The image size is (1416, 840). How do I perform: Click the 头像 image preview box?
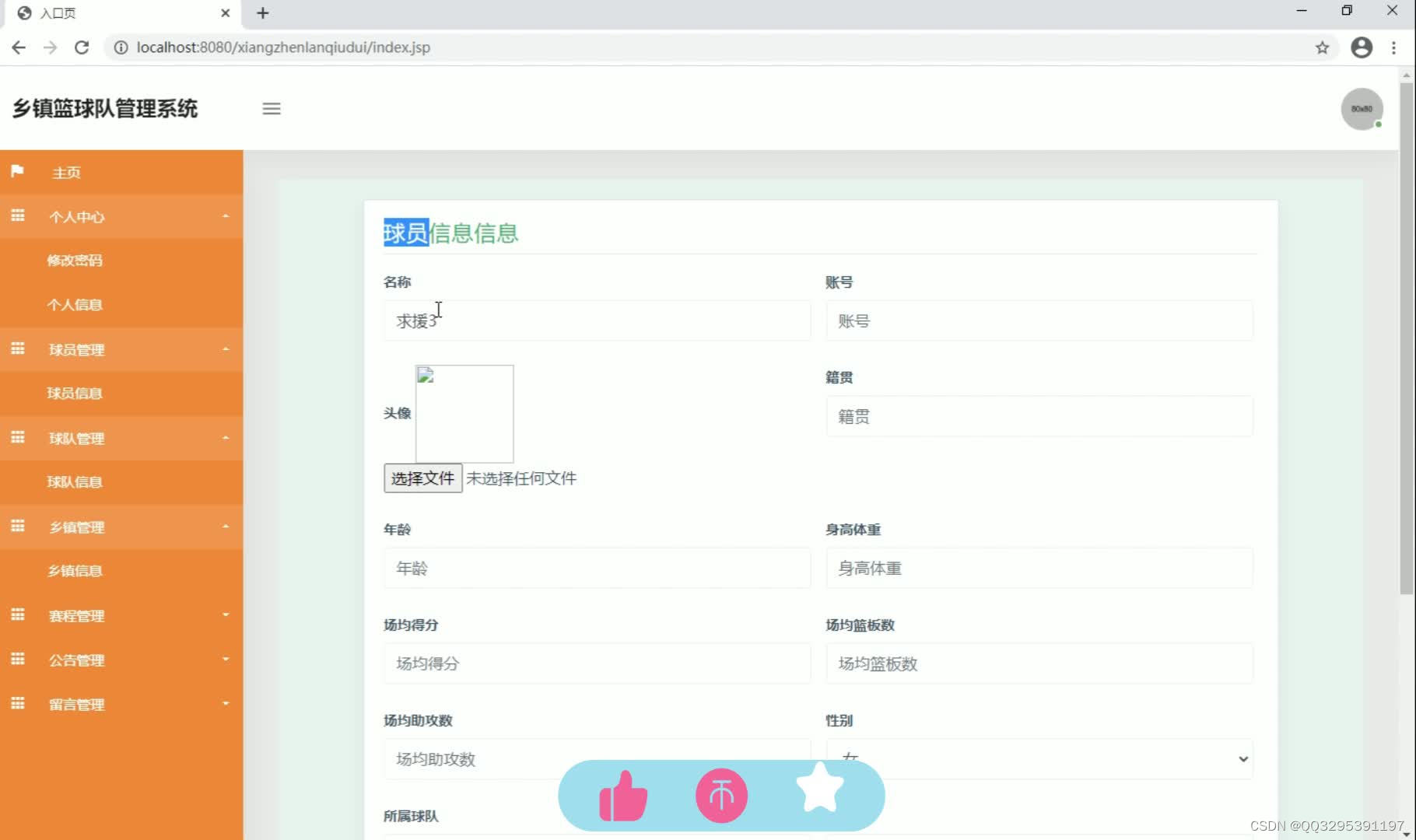[x=464, y=414]
